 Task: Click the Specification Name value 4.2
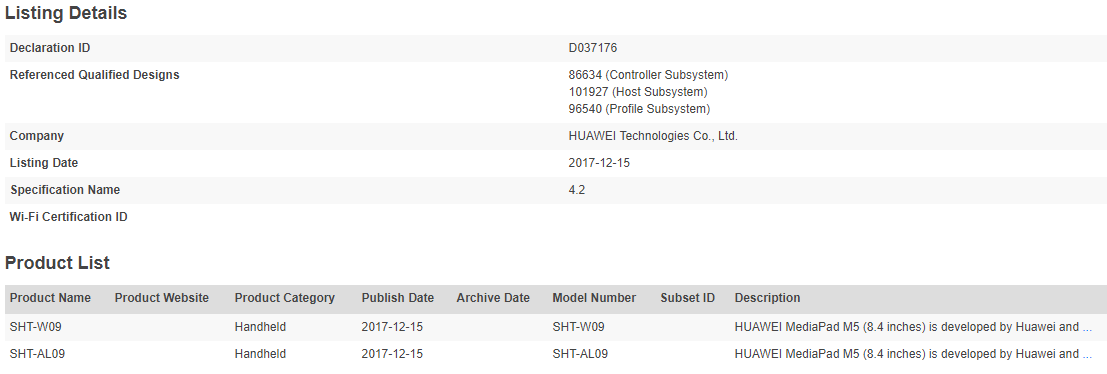pos(576,190)
